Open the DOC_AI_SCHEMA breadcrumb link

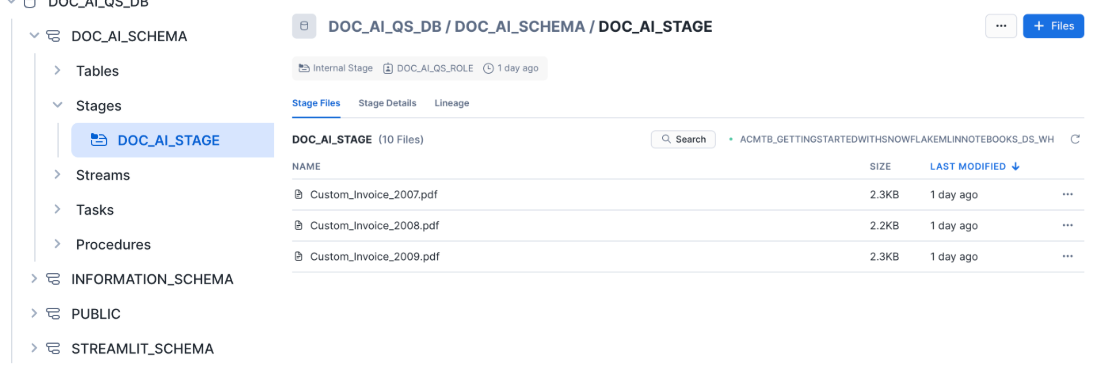tap(520, 26)
